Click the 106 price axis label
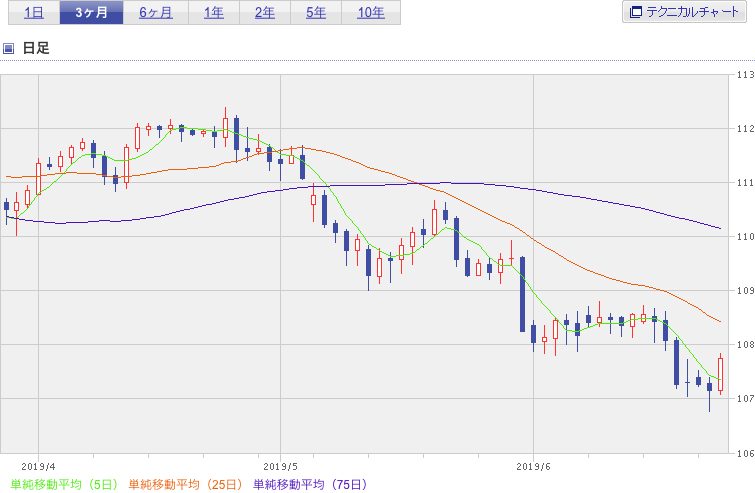The height and width of the screenshot is (493, 755). click(x=745, y=453)
